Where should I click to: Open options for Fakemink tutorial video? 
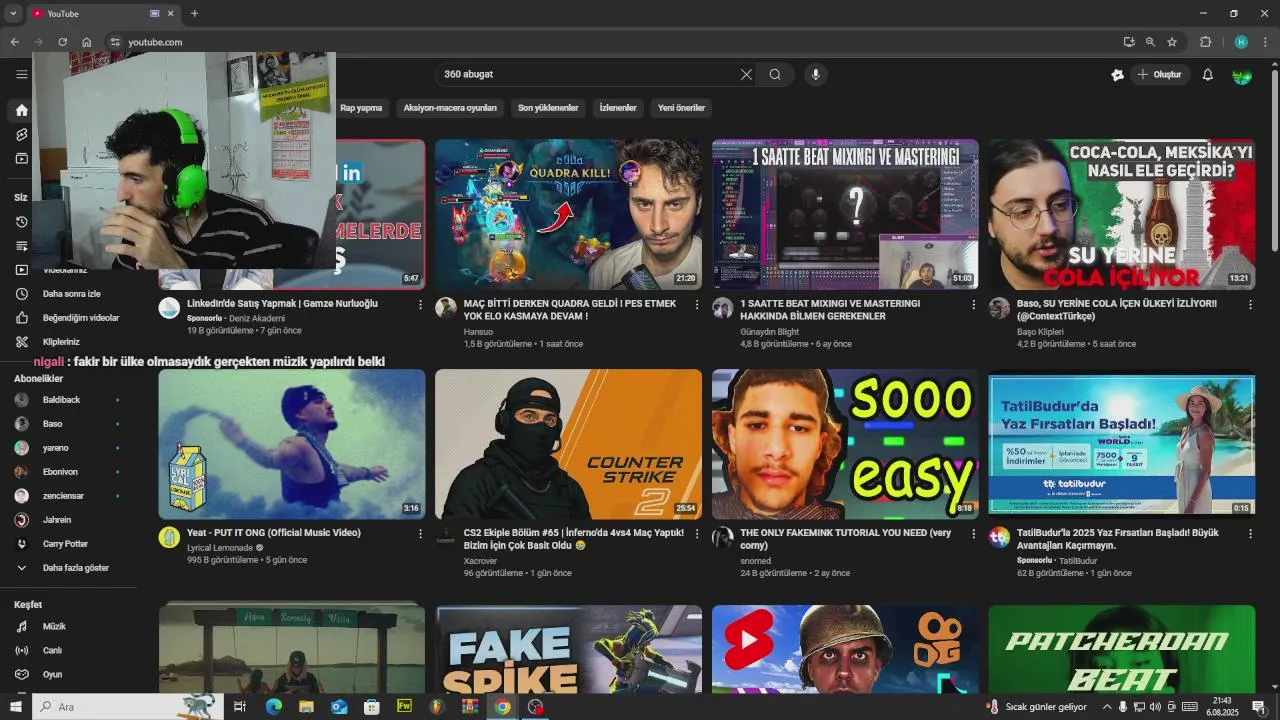pyautogui.click(x=974, y=534)
